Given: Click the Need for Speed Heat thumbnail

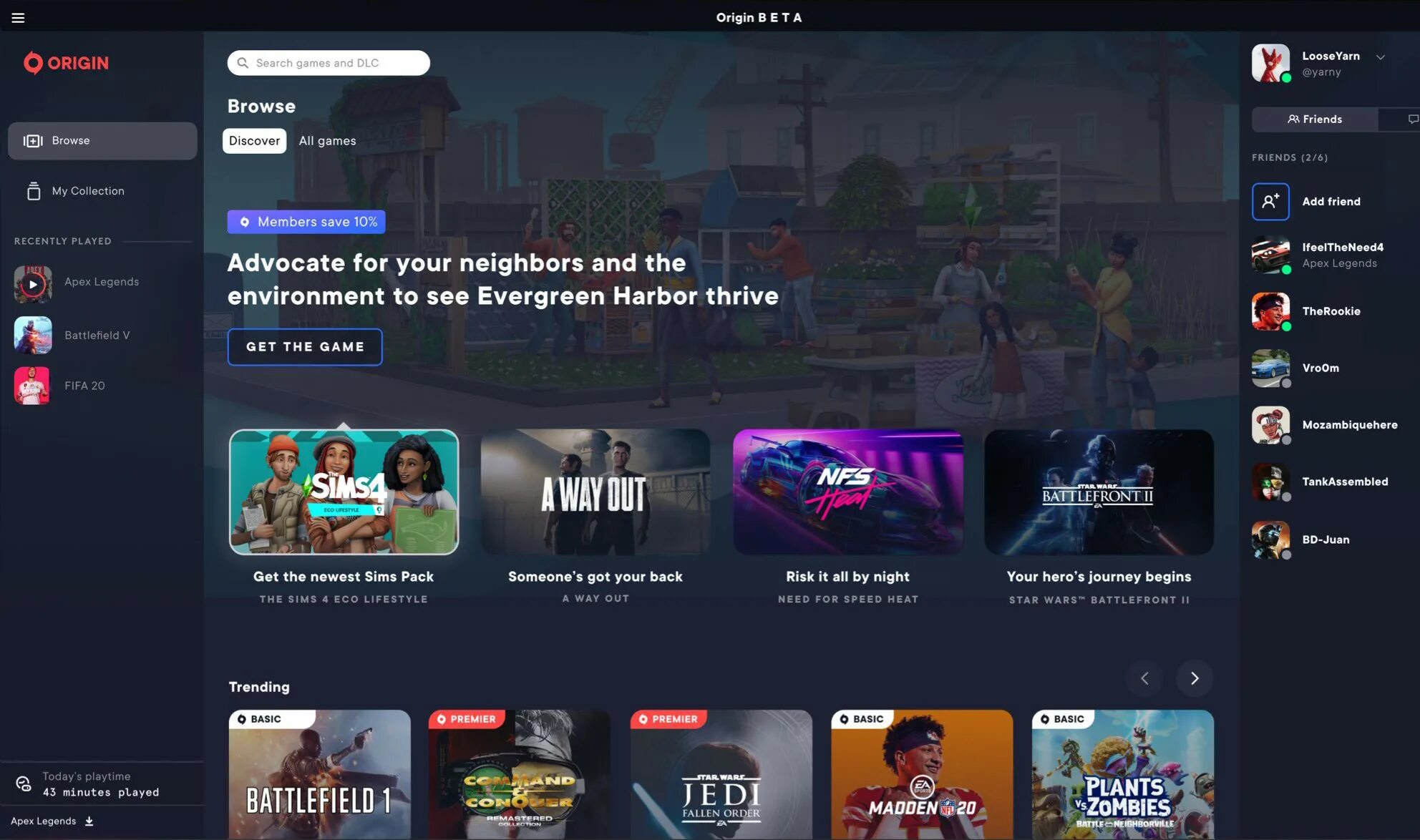Looking at the screenshot, I should tap(848, 491).
